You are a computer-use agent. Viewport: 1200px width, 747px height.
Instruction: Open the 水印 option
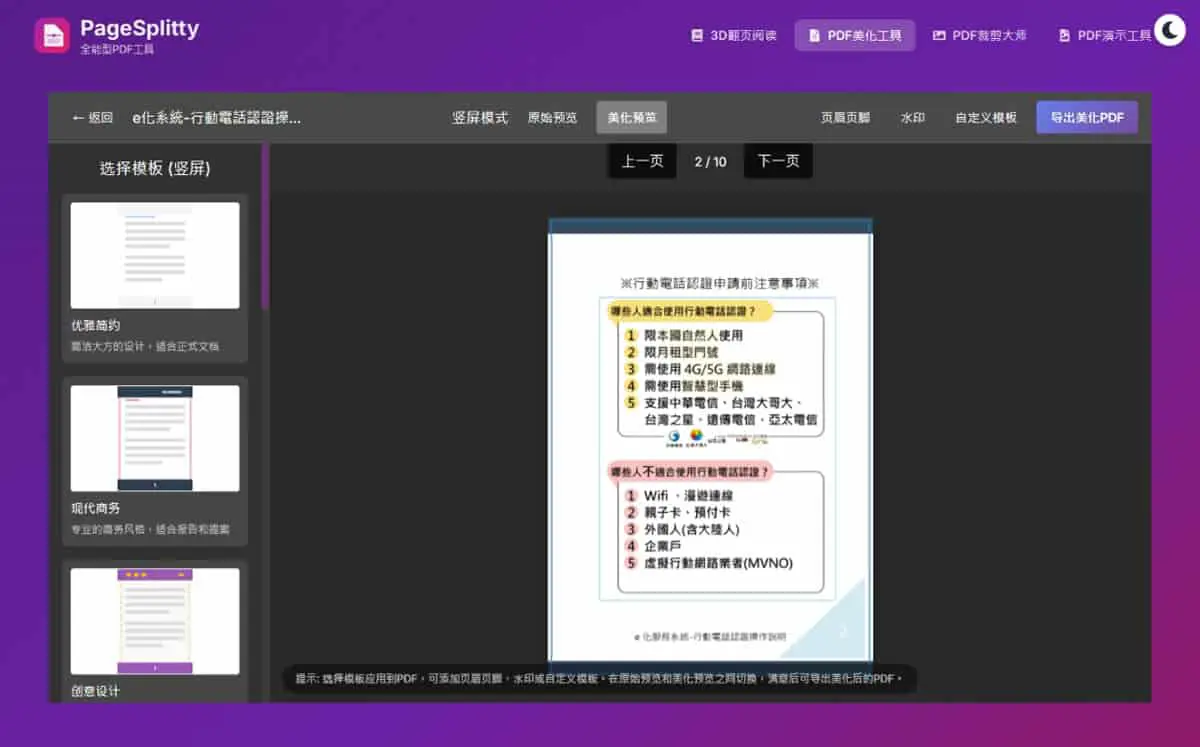[x=912, y=118]
